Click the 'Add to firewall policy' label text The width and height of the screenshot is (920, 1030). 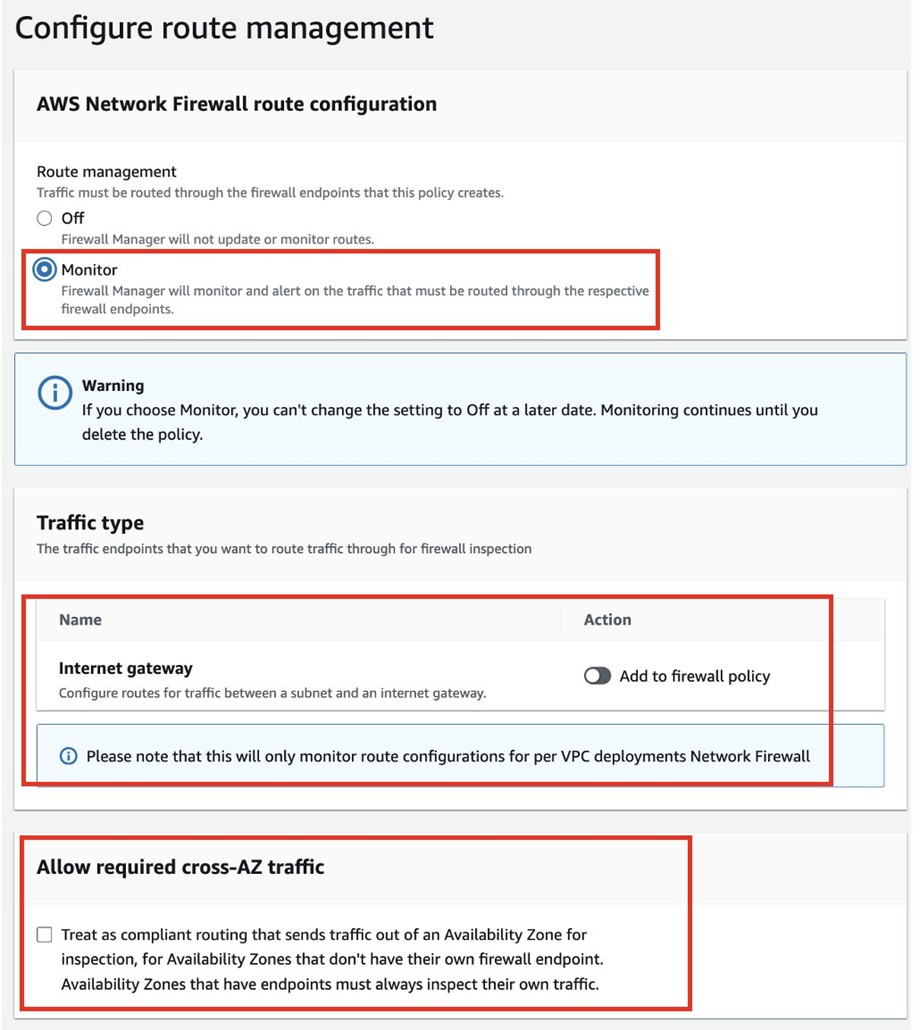click(x=694, y=676)
